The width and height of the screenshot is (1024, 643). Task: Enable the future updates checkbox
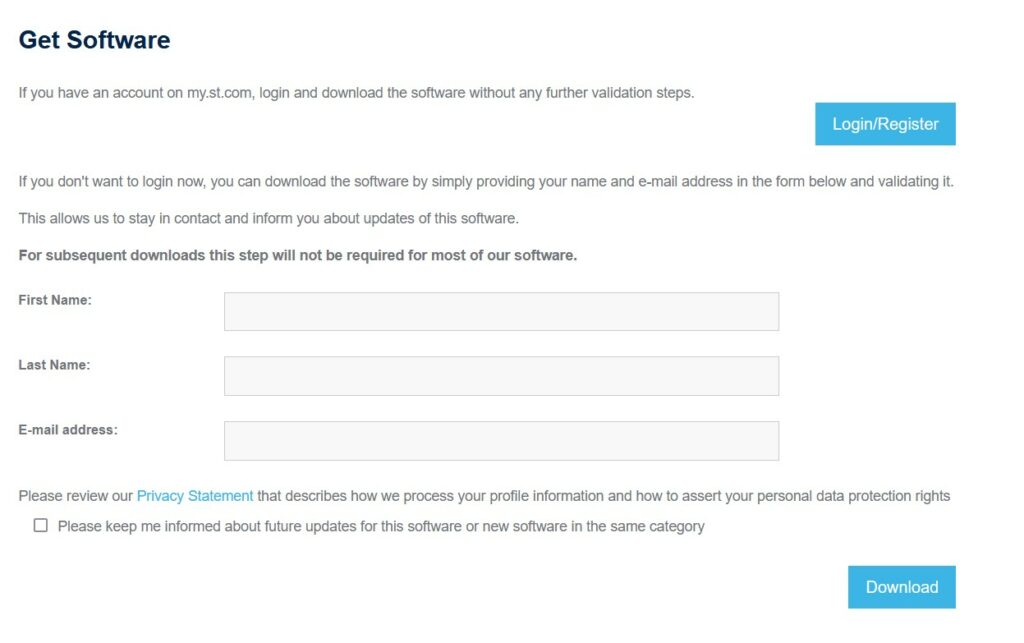41,525
